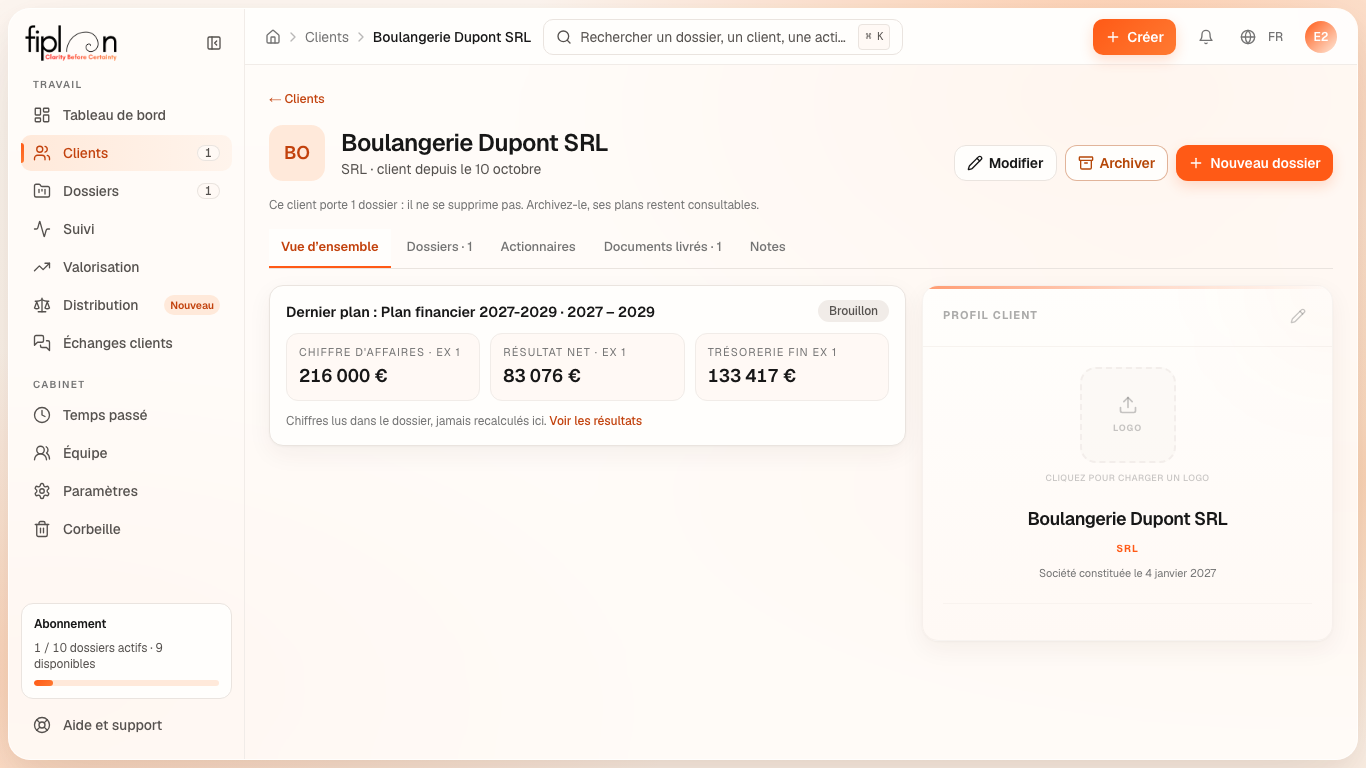Click the back arrow Clients link

[296, 99]
